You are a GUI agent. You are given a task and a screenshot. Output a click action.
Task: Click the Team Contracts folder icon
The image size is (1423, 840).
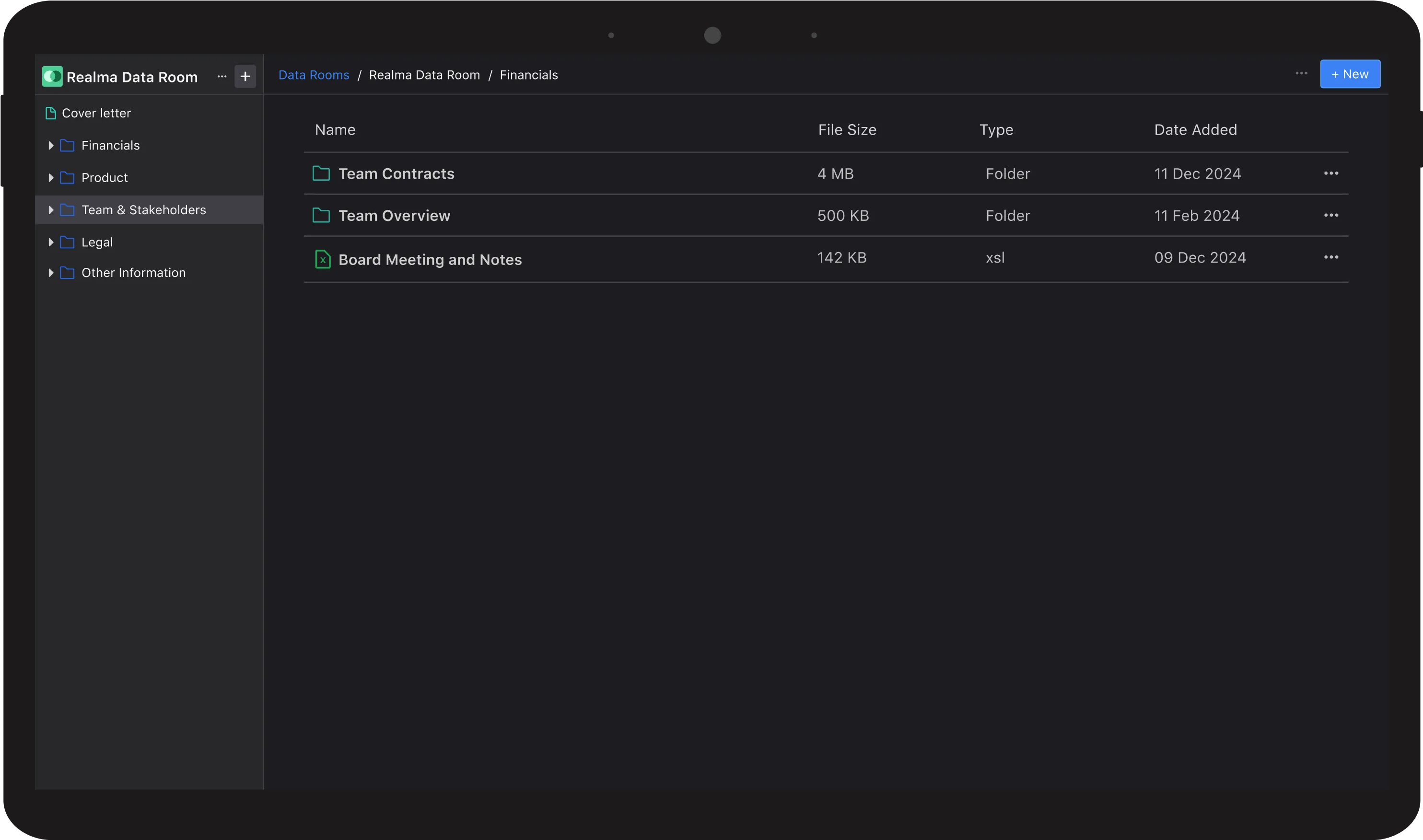(x=321, y=173)
